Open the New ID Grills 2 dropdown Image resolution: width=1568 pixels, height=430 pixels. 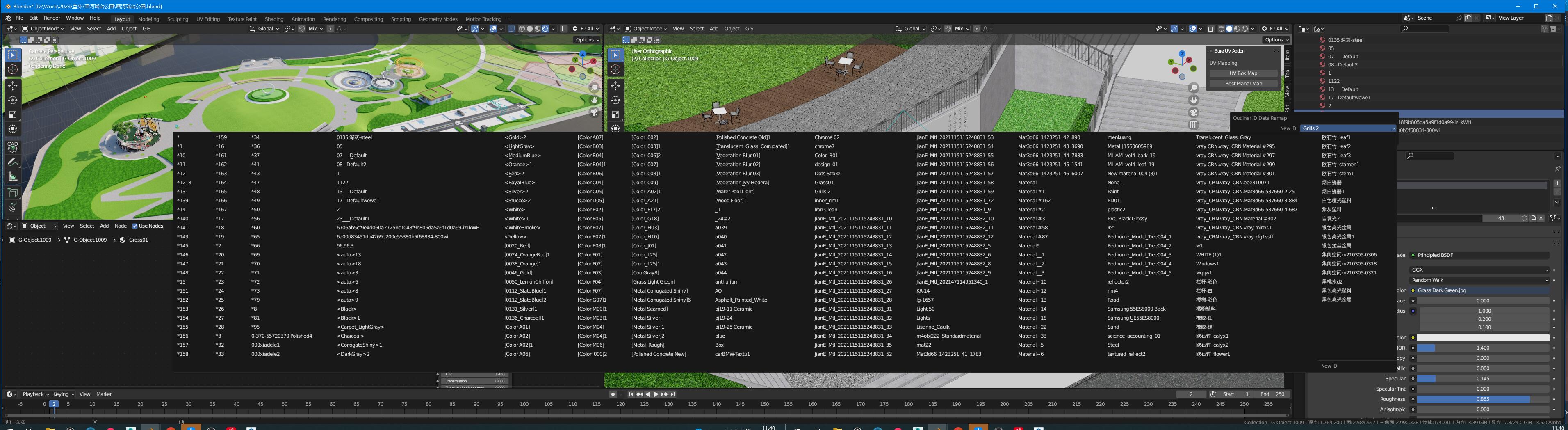tap(1348, 128)
